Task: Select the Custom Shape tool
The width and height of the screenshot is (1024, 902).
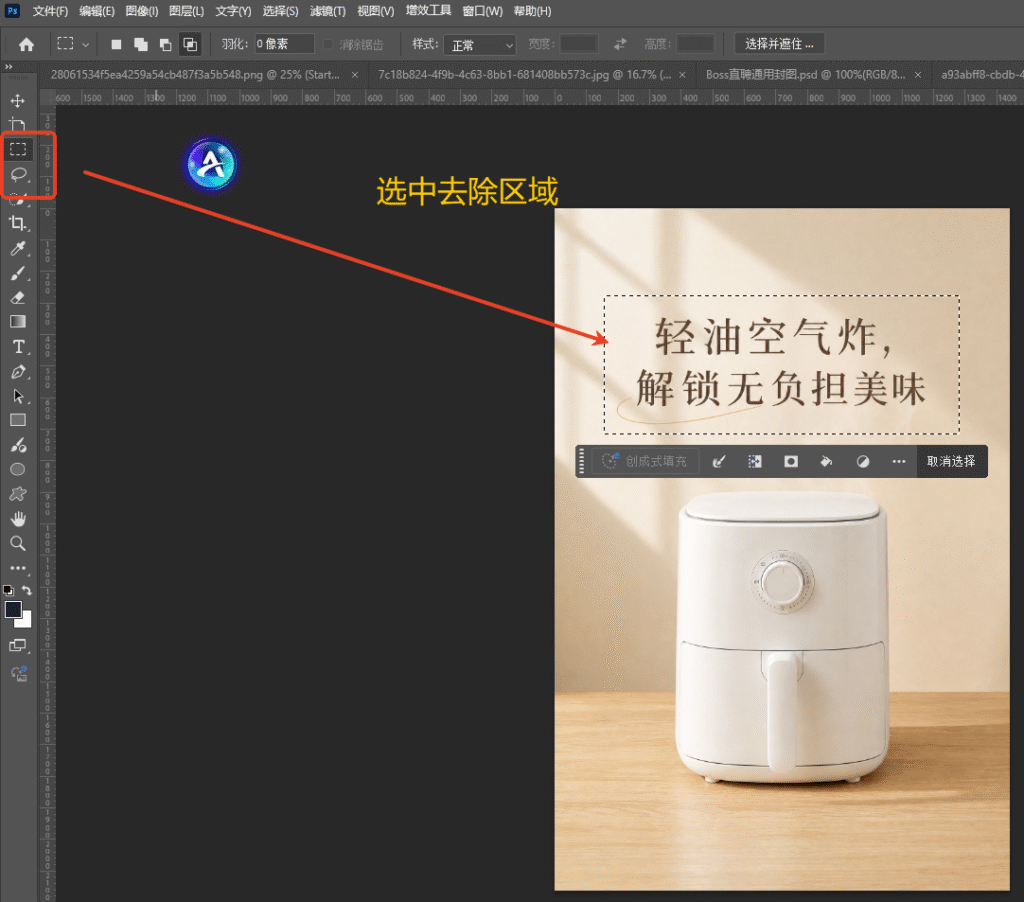Action: (18, 494)
